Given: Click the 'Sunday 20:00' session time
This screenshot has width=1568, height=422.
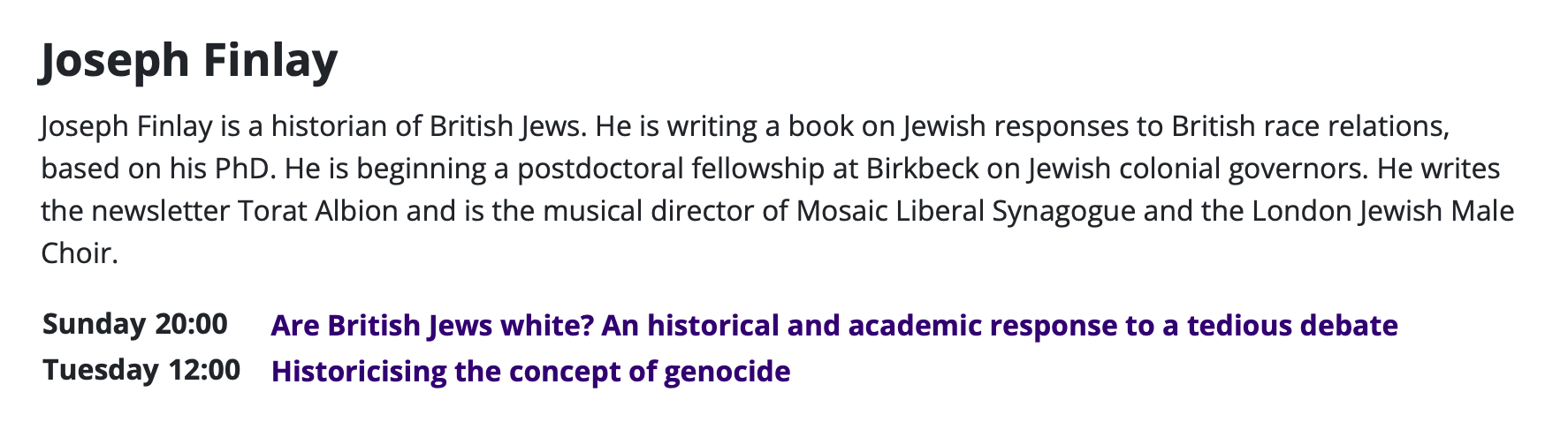Looking at the screenshot, I should point(134,324).
